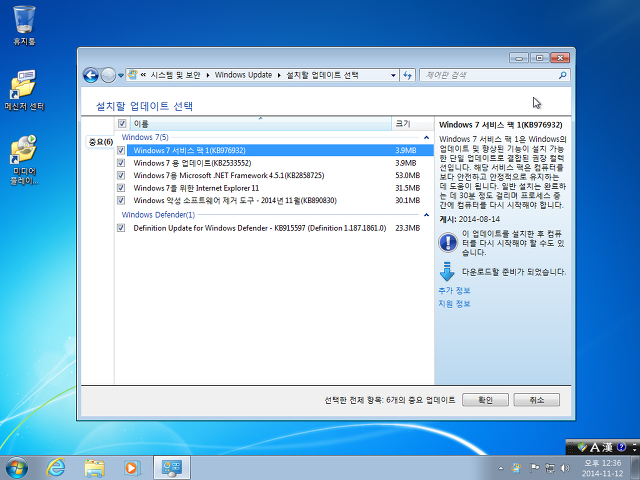
Task: Click the 53.0MB size value
Action: click(407, 176)
